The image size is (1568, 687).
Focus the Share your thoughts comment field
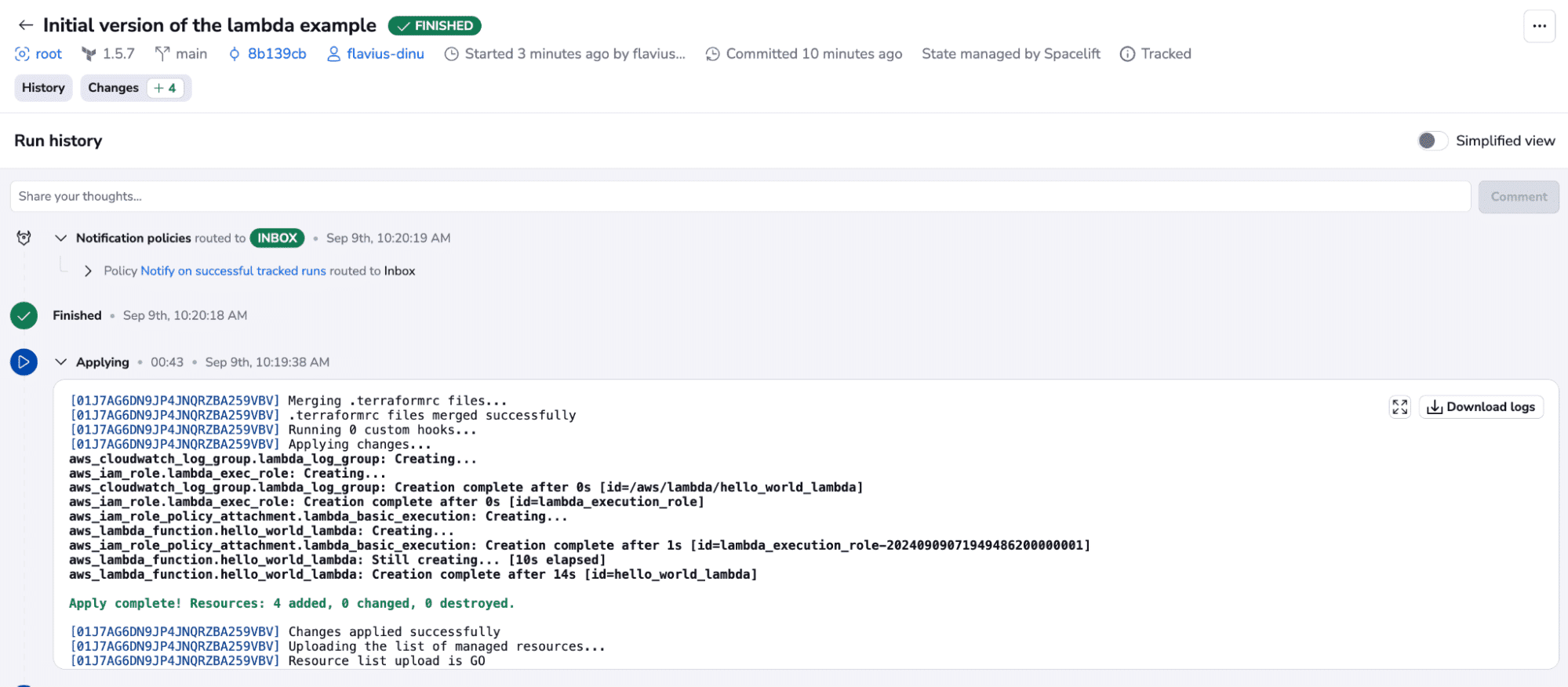pyautogui.click(x=740, y=196)
